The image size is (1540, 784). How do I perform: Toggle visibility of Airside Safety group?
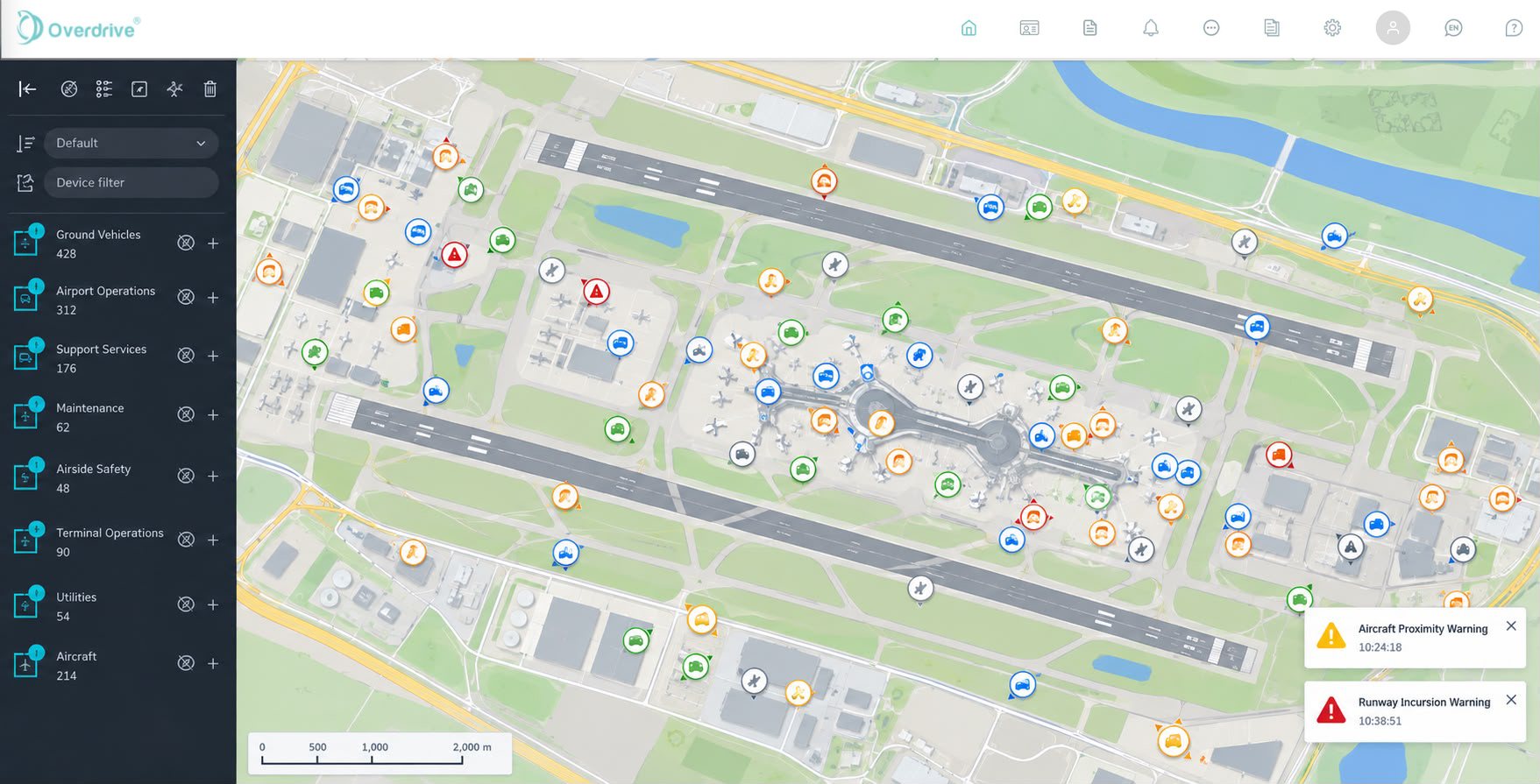pos(186,476)
